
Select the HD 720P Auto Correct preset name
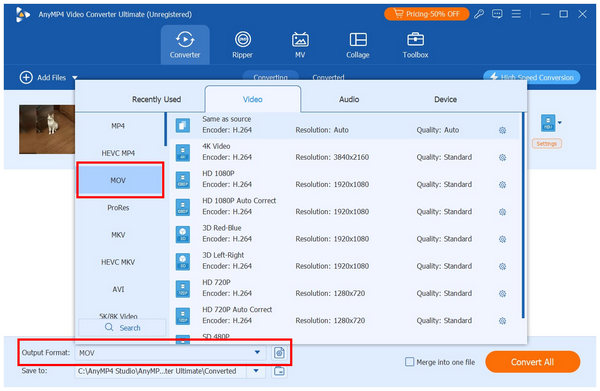click(x=237, y=309)
